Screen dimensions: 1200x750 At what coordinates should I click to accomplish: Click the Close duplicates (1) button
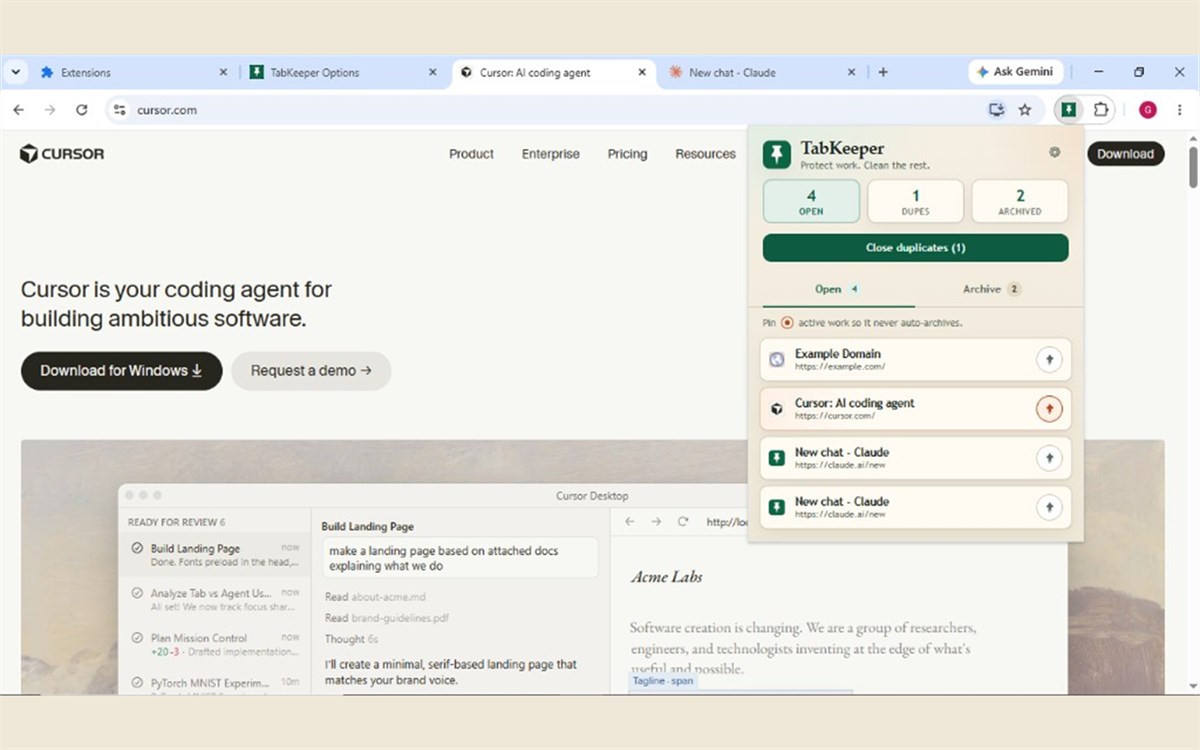[x=915, y=248]
